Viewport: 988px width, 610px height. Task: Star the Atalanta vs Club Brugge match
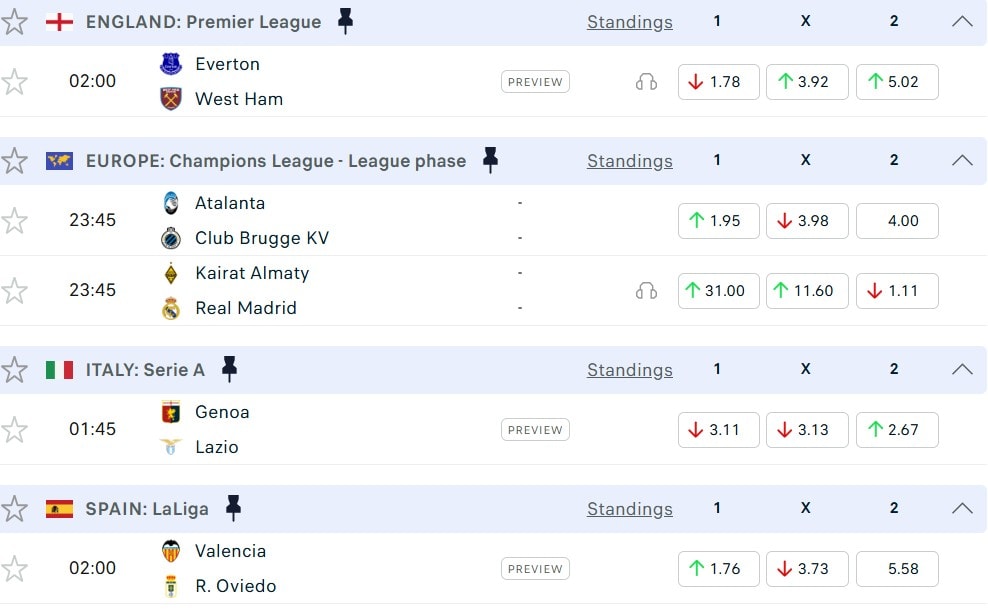tap(15, 221)
